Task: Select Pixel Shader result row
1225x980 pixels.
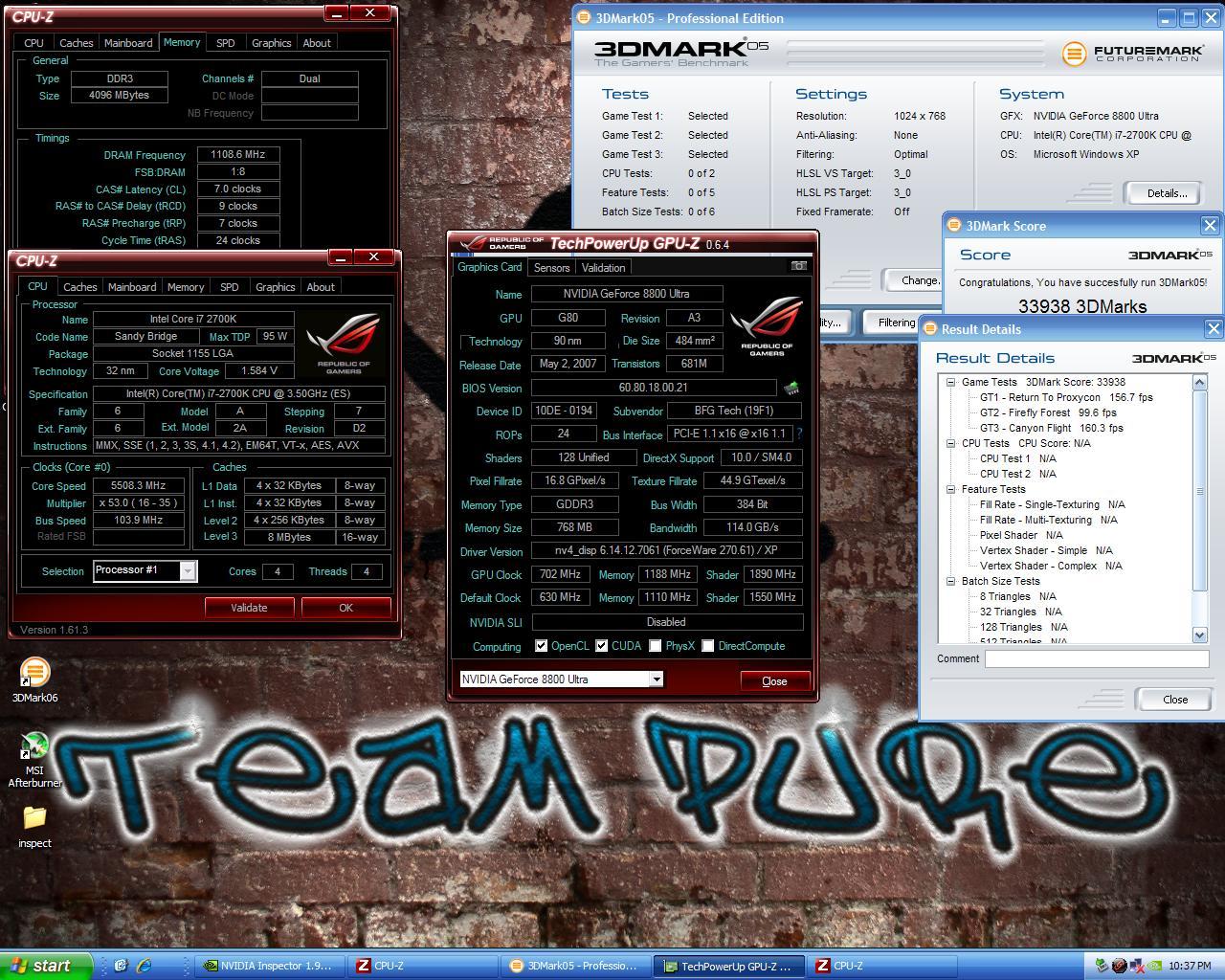Action: coord(1021,535)
